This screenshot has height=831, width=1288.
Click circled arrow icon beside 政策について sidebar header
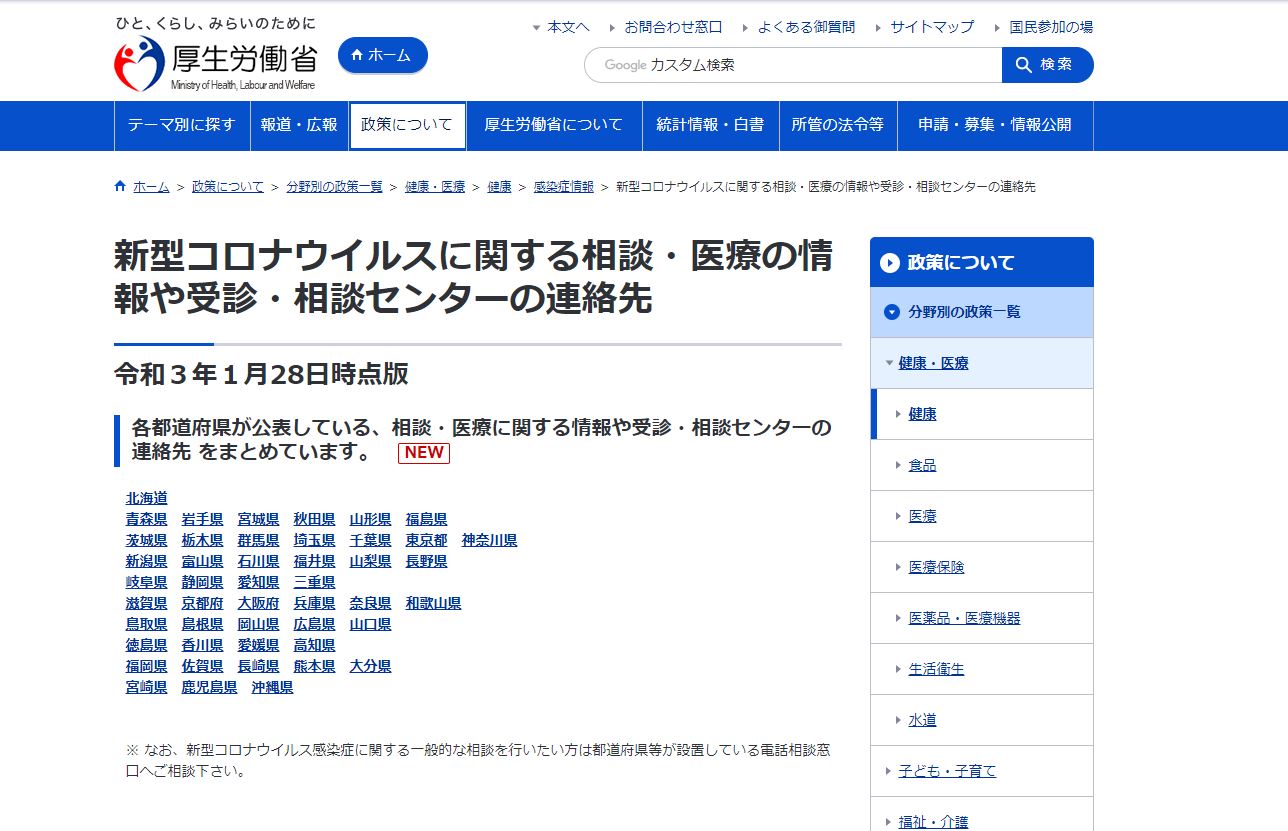coord(890,263)
